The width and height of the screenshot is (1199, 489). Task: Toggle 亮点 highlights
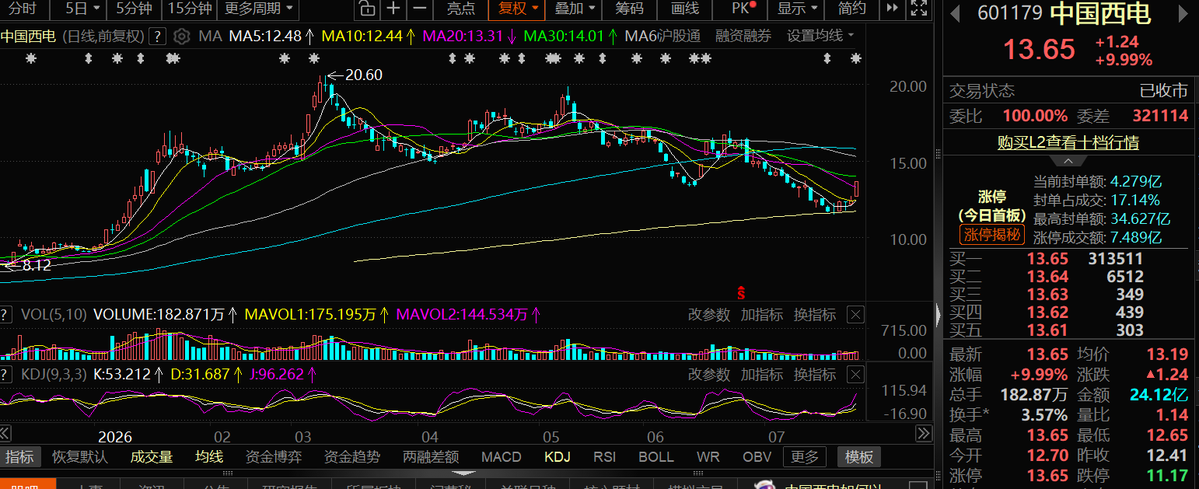(x=460, y=9)
